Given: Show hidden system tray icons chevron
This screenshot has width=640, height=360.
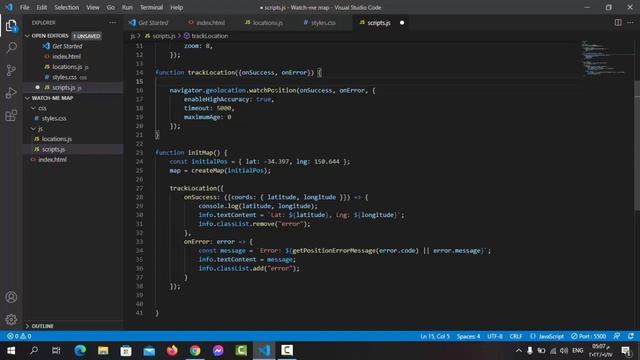Looking at the screenshot, I should coord(518,351).
